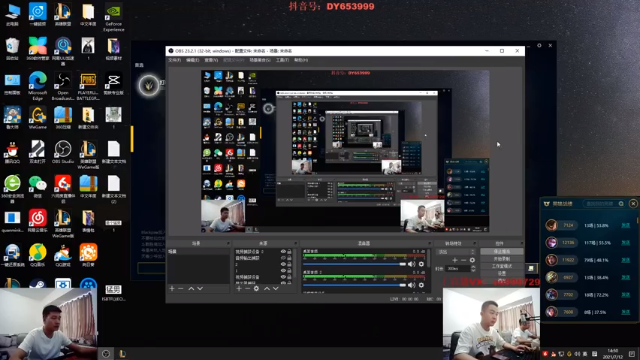
Task: Open notification center icon in taskbar
Action: pyautogui.click(x=632, y=353)
